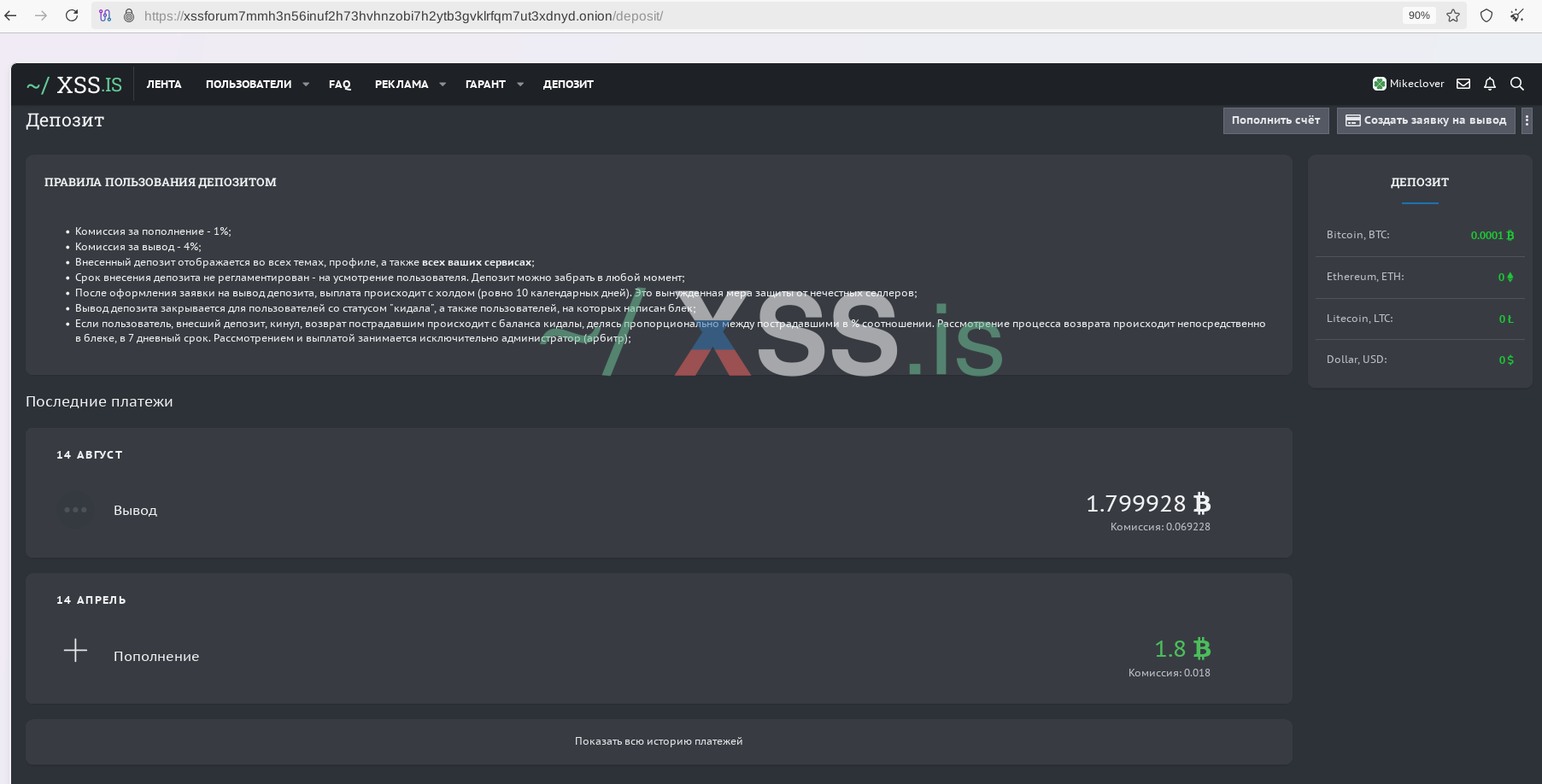1542x784 pixels.
Task: Open the forum search icon
Action: pos(1517,84)
